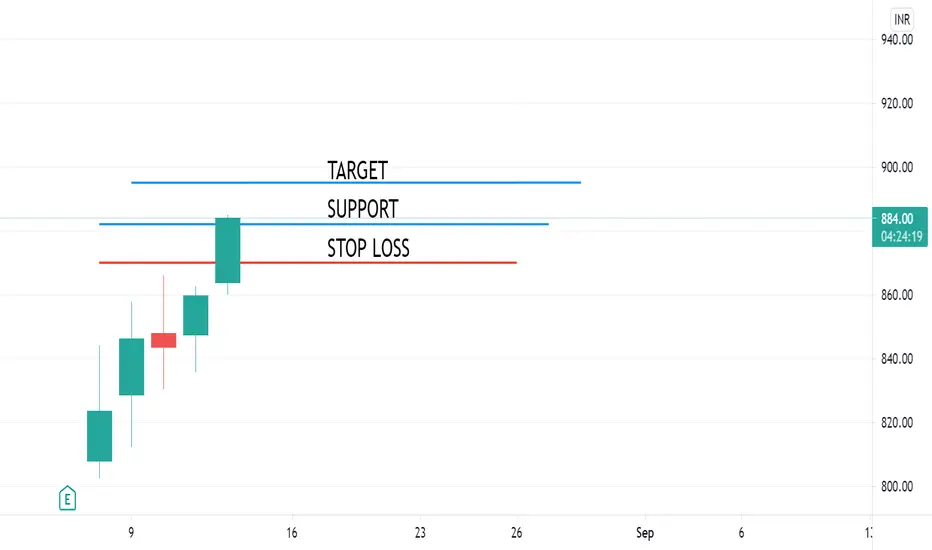Click the small red candlestick
This screenshot has width=932, height=550.
click(163, 340)
